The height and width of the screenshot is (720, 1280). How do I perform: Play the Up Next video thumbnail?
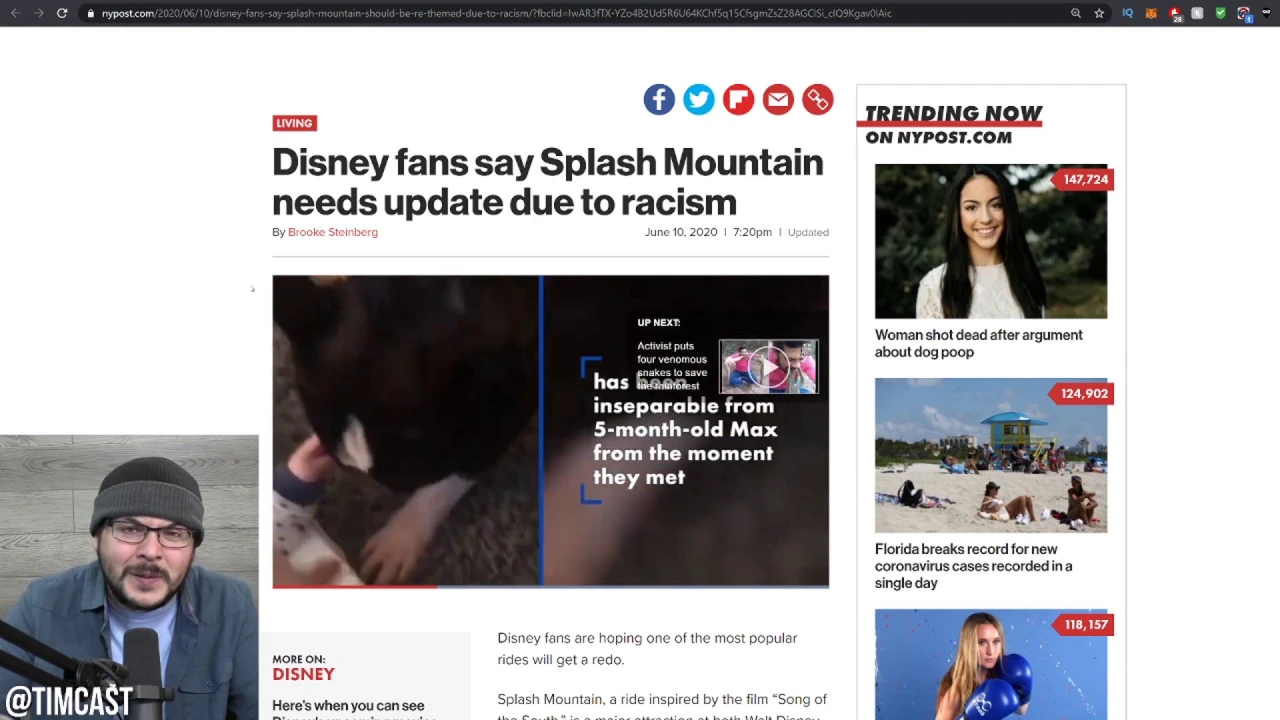[x=768, y=367]
